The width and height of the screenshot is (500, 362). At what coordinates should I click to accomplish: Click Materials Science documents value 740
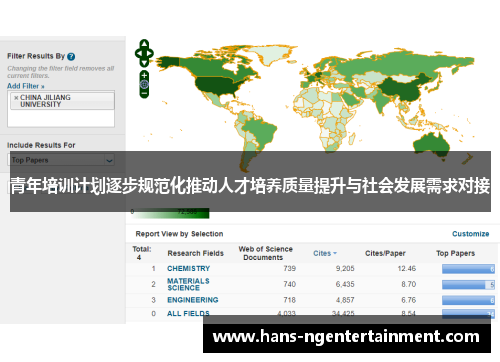[289, 284]
